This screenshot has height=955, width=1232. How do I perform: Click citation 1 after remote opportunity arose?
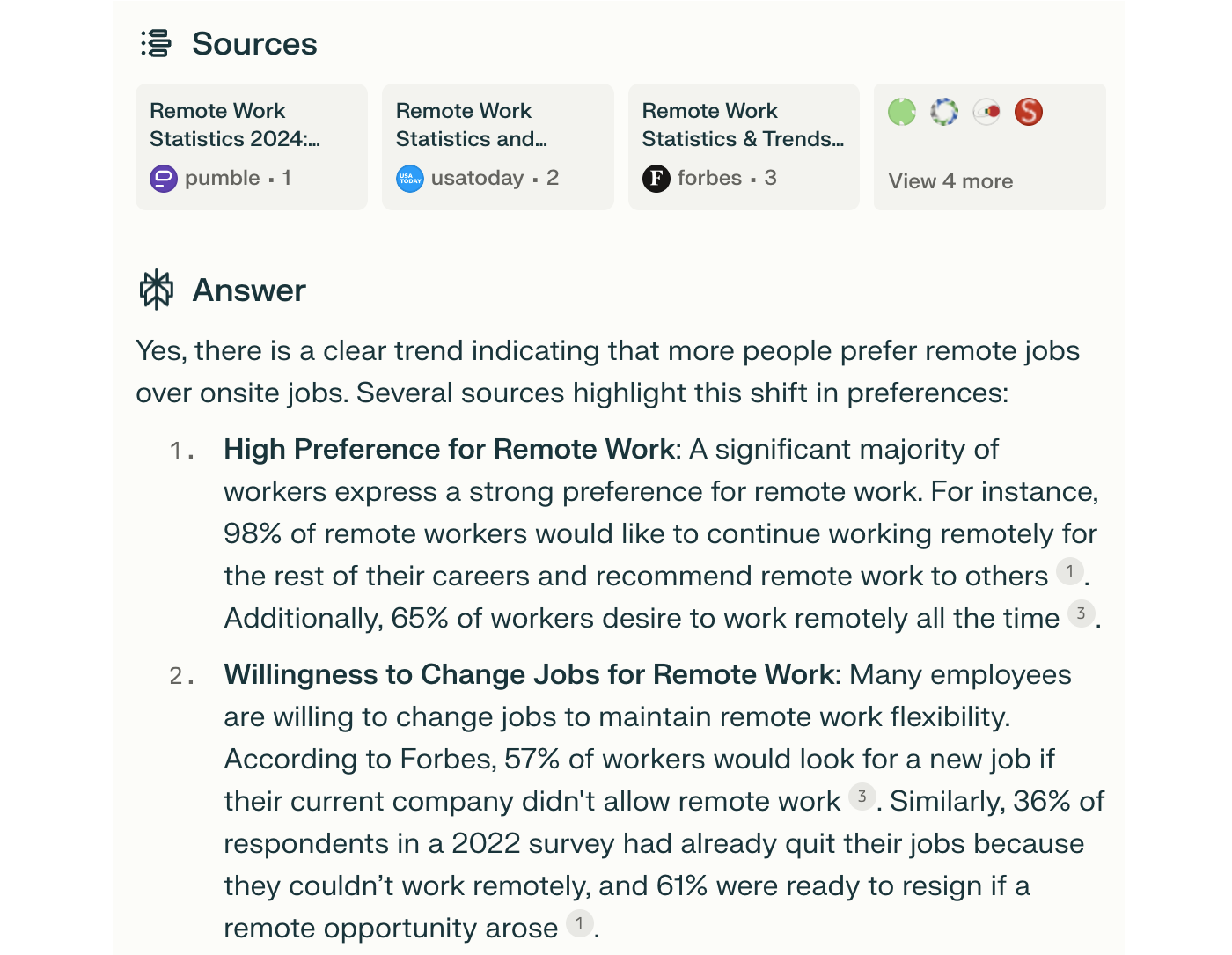click(x=580, y=923)
